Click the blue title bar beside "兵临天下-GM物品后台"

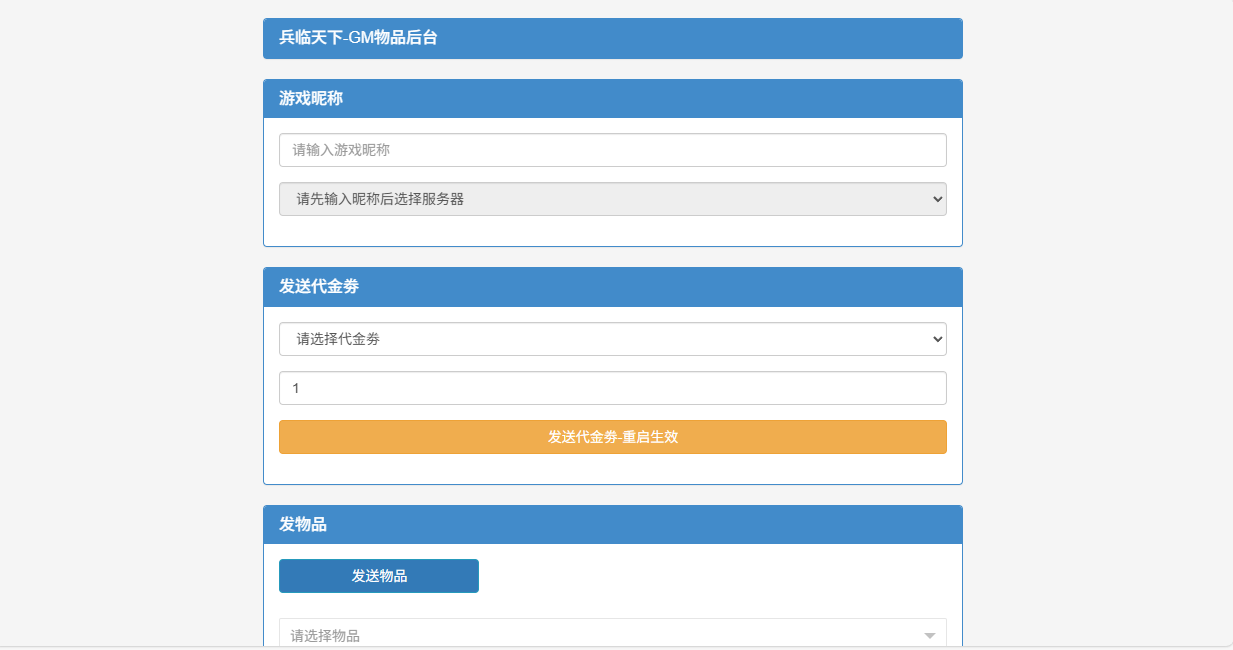tap(700, 38)
